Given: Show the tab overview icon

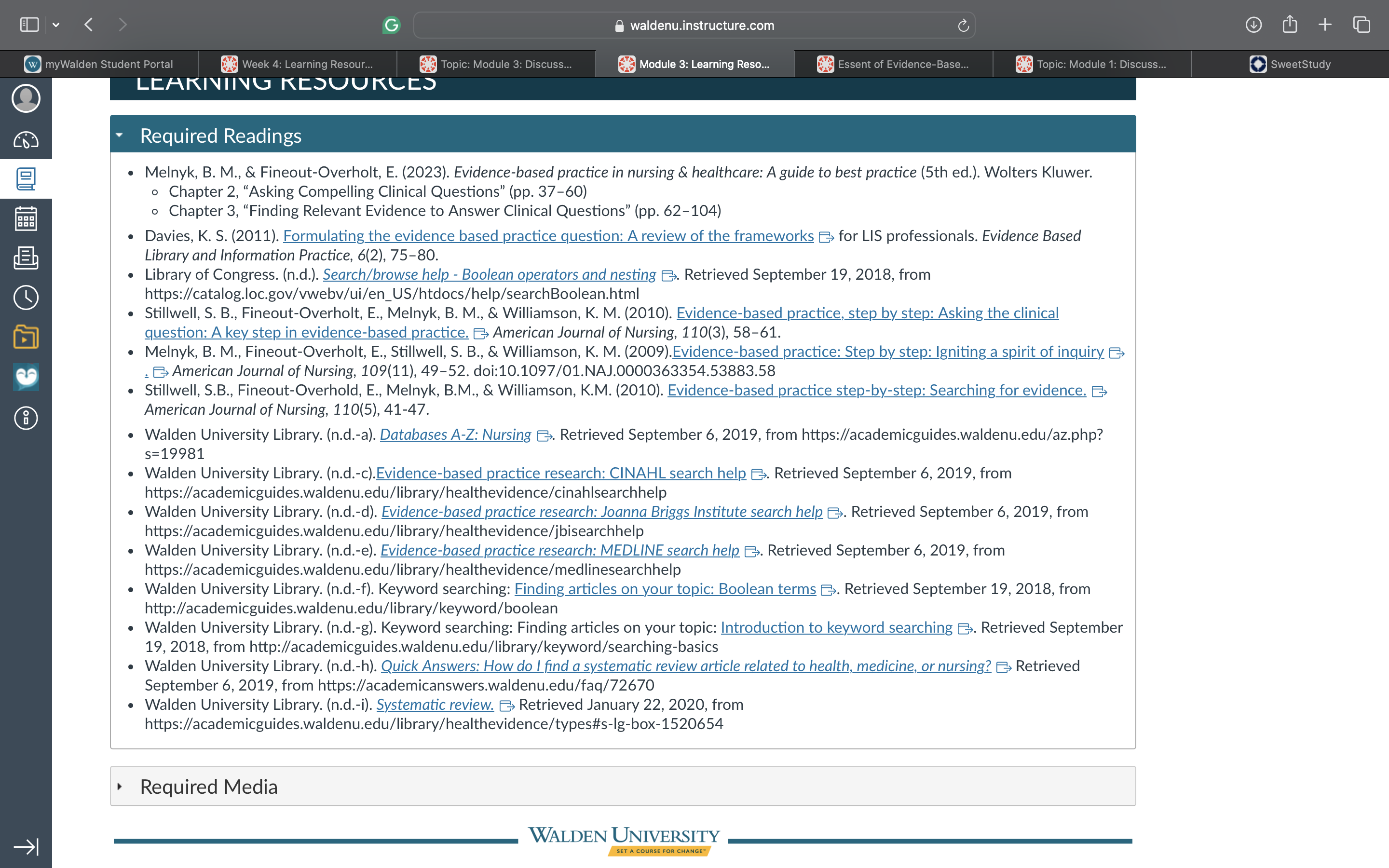Looking at the screenshot, I should 1362,25.
